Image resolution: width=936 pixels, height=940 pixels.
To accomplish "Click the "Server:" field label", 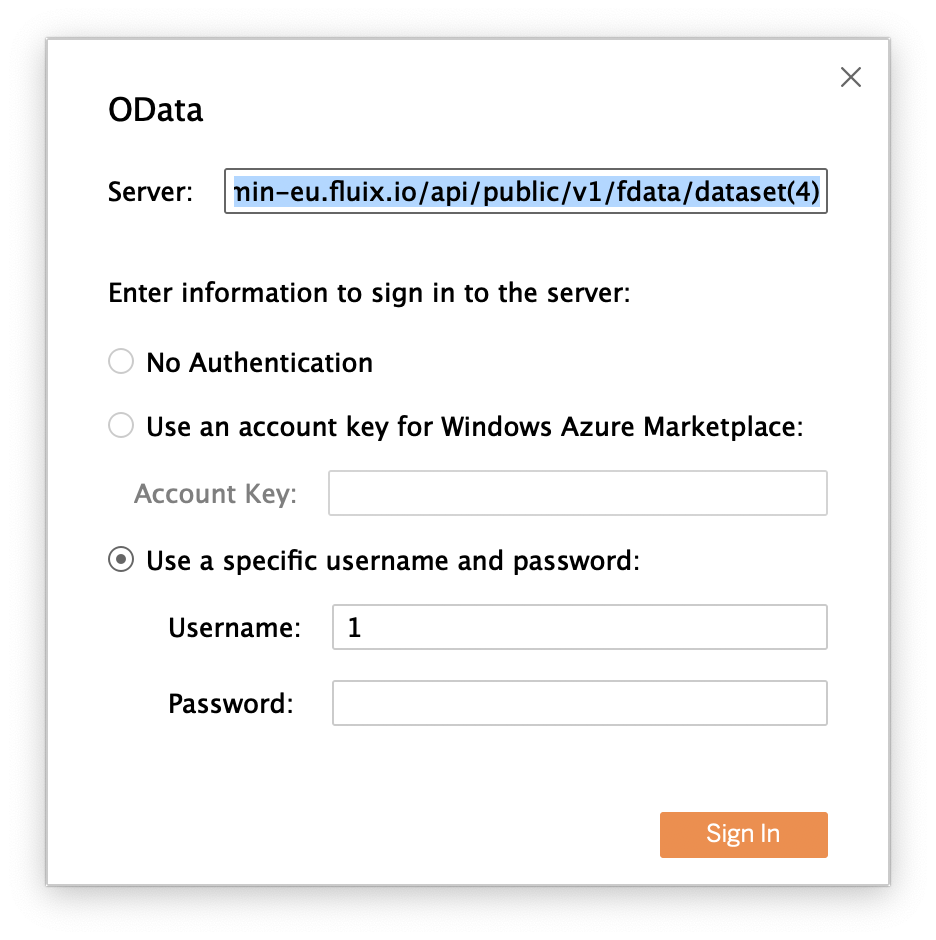I will (150, 192).
